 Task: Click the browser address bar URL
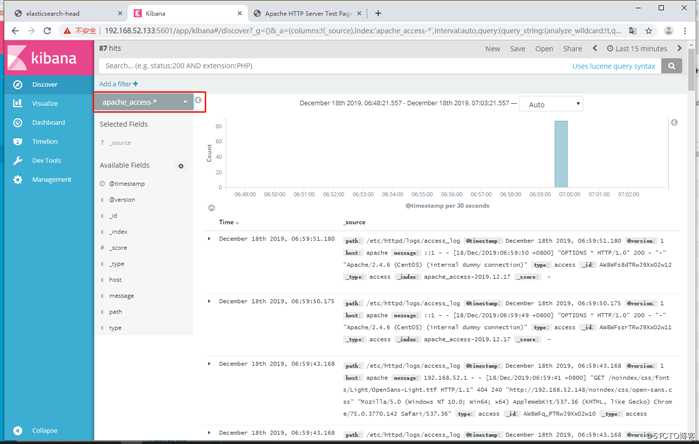362,31
